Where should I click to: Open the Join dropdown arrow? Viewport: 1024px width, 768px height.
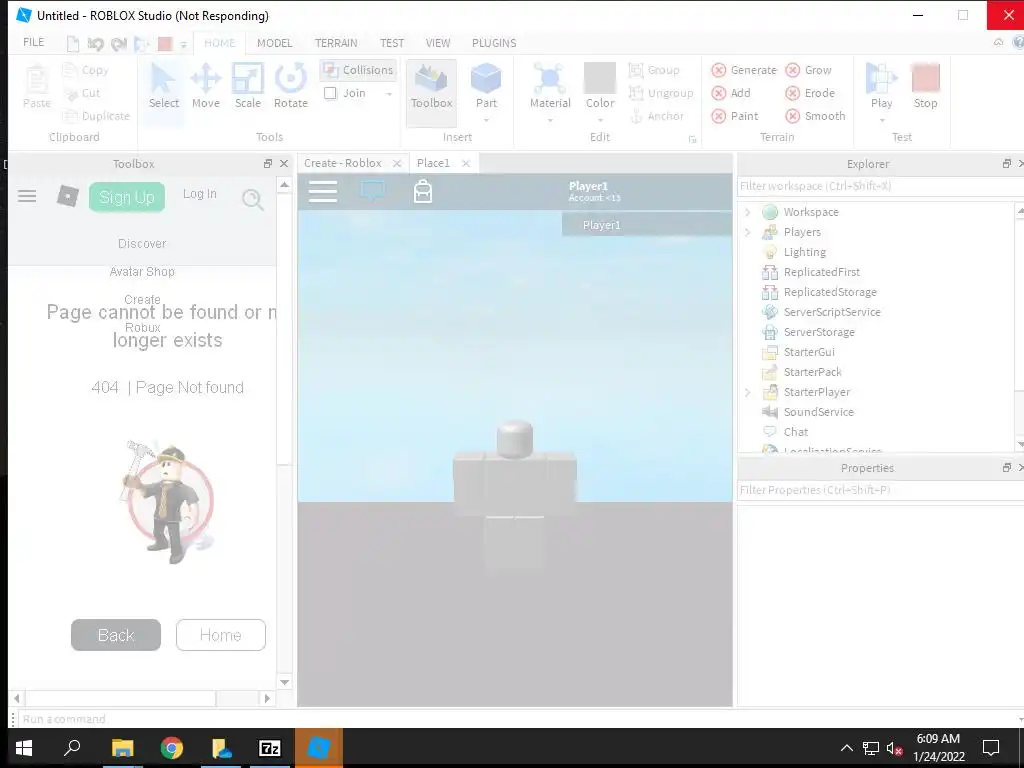pos(389,94)
